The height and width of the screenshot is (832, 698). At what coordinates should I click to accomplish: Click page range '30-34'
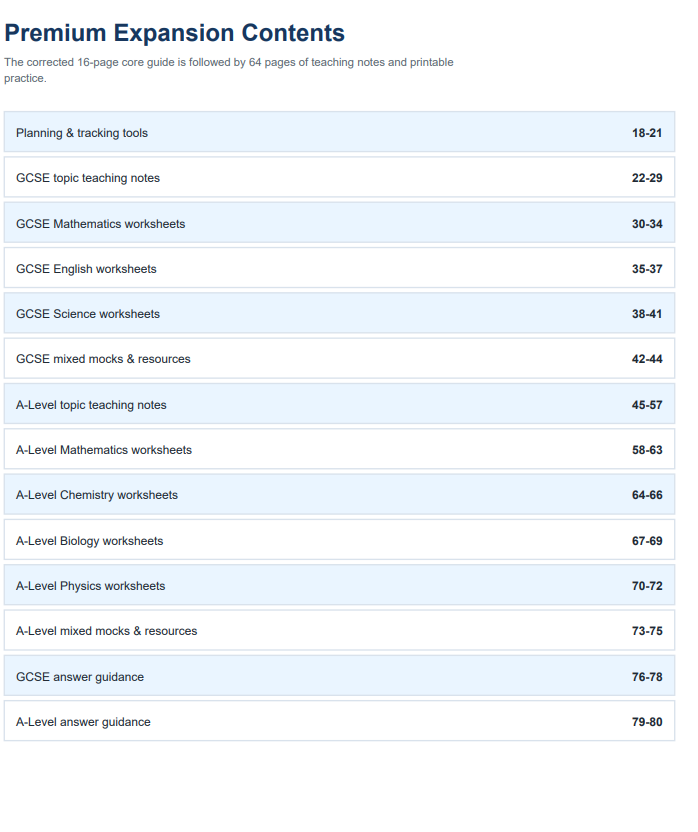tap(647, 224)
